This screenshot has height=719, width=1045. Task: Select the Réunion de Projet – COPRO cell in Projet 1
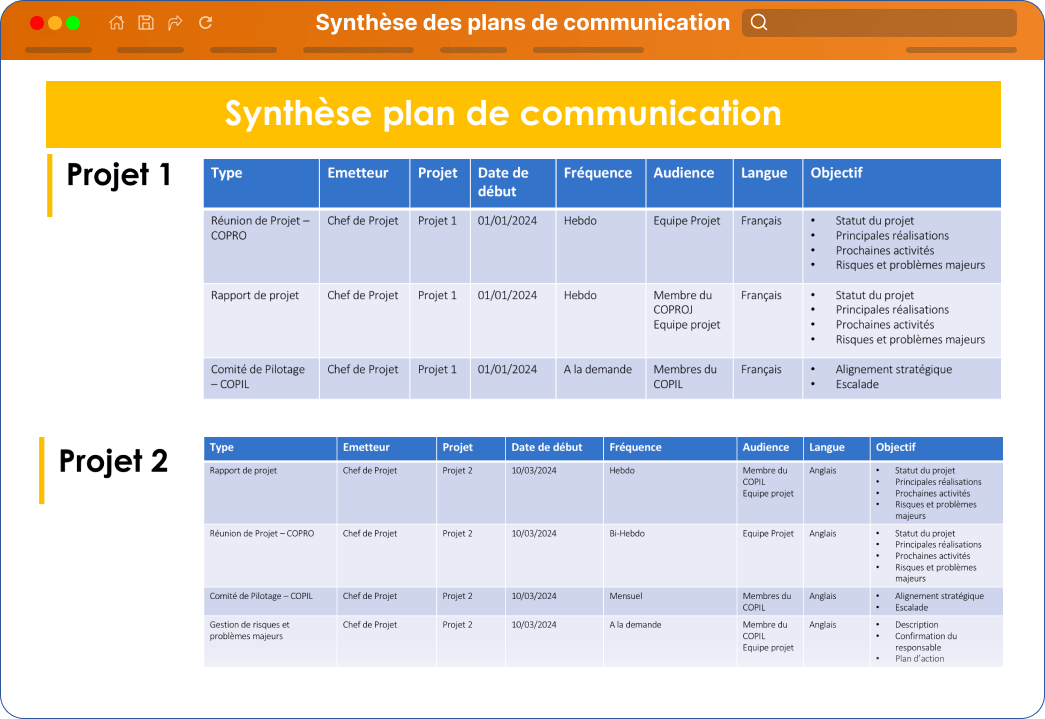point(261,246)
